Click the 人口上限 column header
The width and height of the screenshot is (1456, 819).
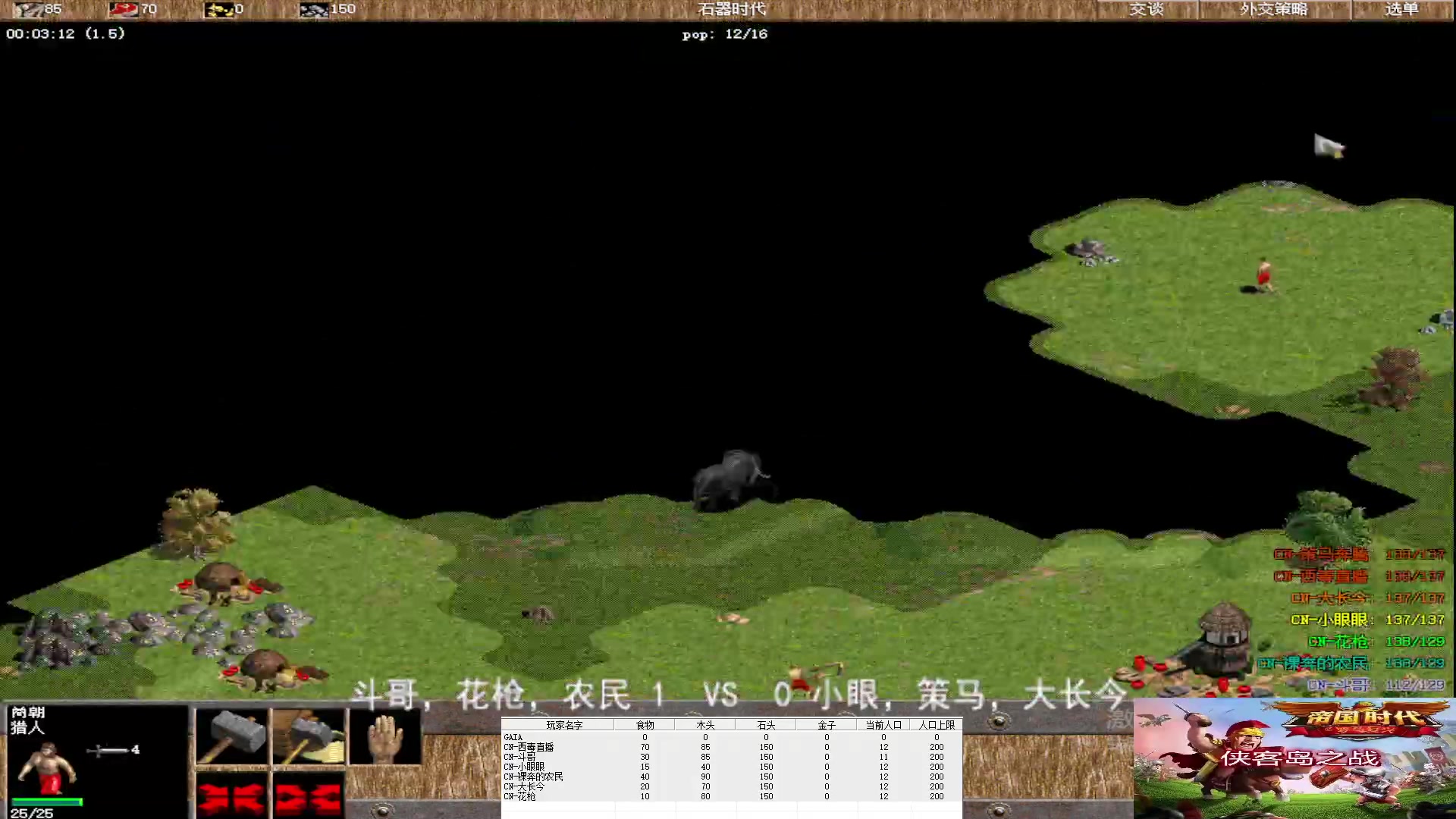click(x=937, y=725)
